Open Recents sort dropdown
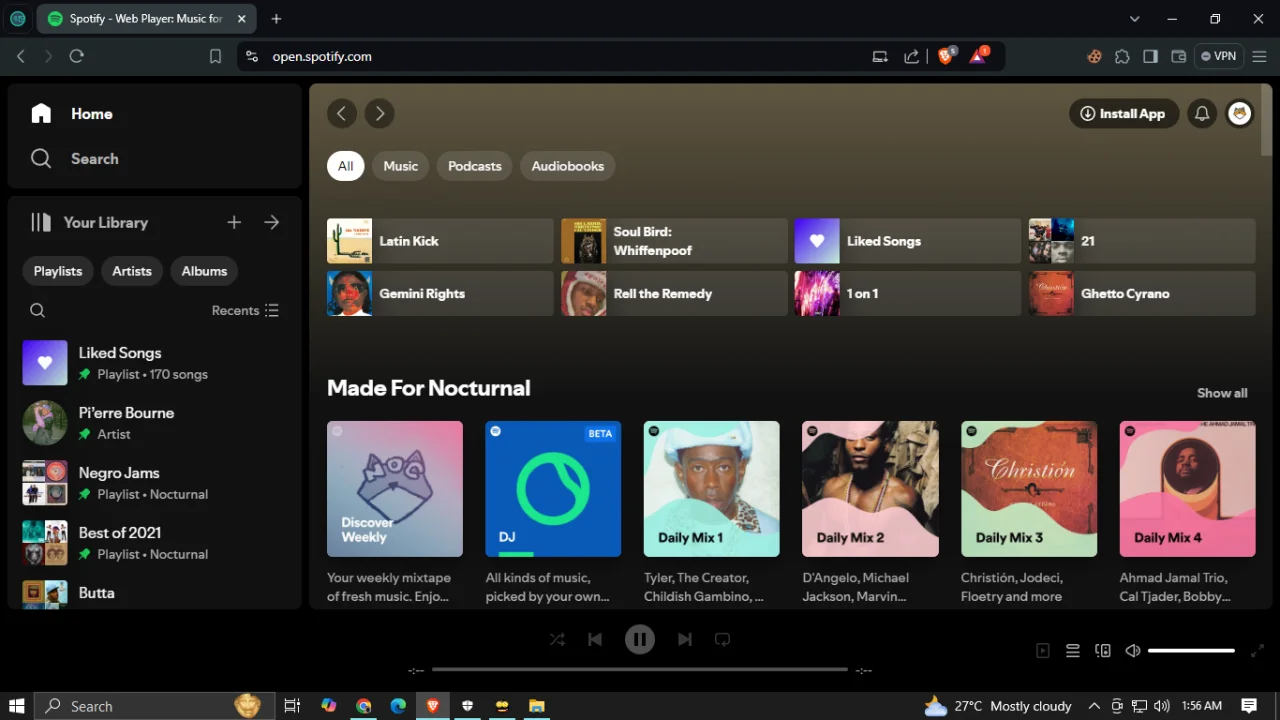The height and width of the screenshot is (720, 1280). (246, 311)
